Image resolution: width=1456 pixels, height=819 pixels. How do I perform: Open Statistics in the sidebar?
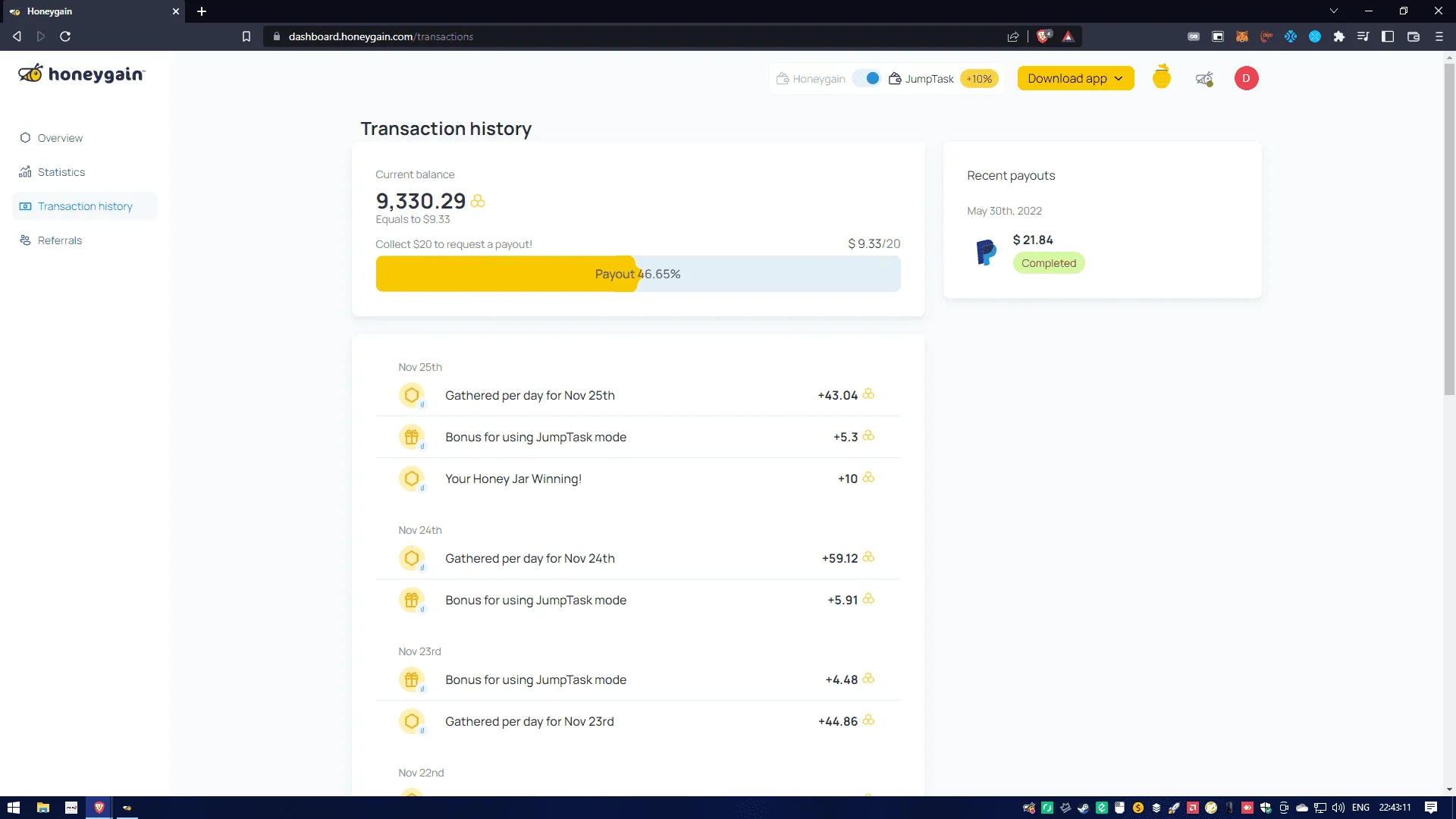pos(61,172)
